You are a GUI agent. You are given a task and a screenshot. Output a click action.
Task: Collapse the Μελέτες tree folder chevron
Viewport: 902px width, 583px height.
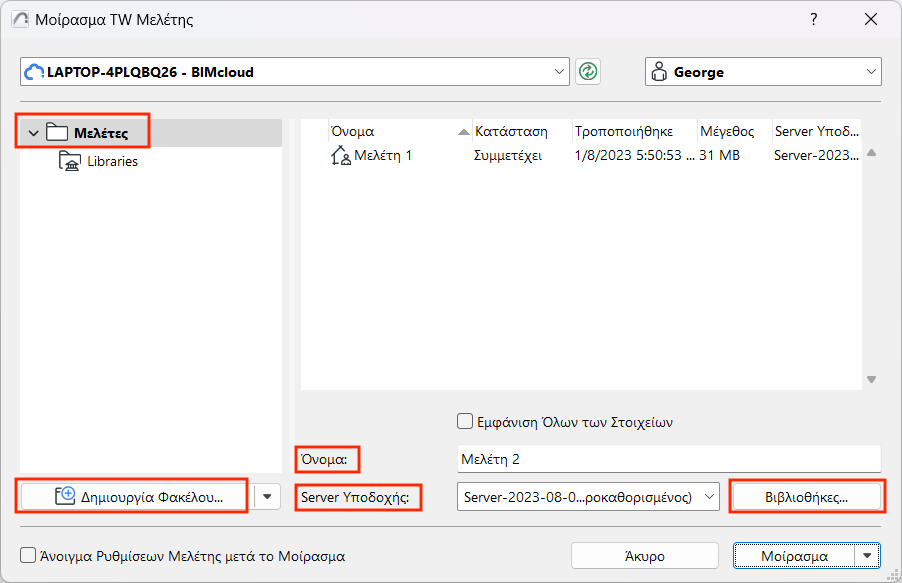[33, 133]
